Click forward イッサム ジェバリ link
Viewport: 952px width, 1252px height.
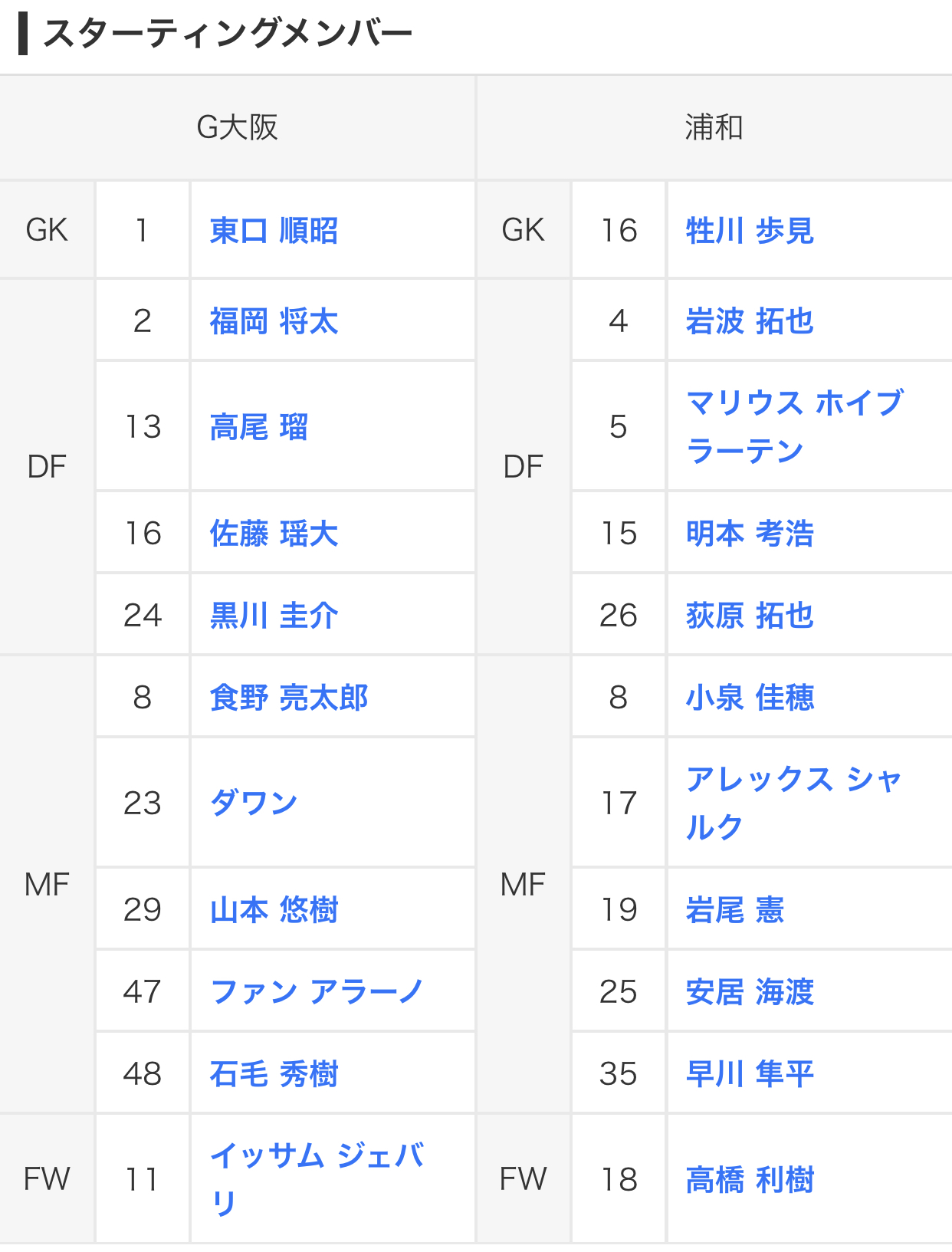[x=317, y=1156]
